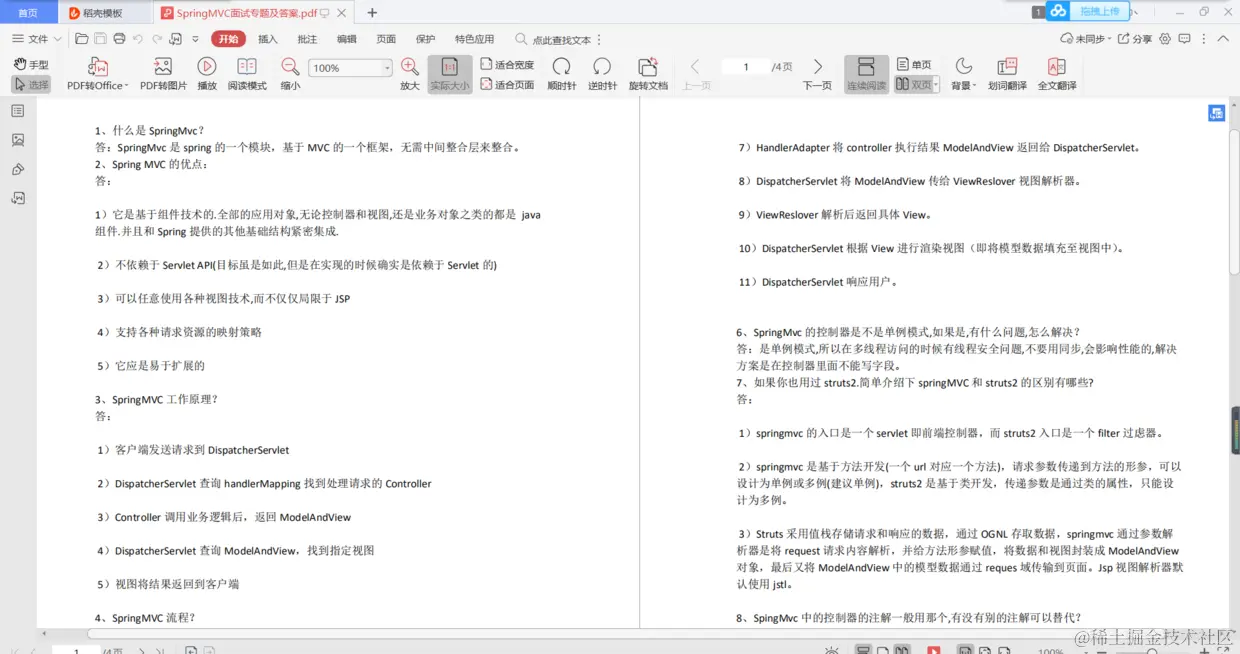Switch to 首页 home tab
Screen dimensions: 1240x654
[x=28, y=13]
